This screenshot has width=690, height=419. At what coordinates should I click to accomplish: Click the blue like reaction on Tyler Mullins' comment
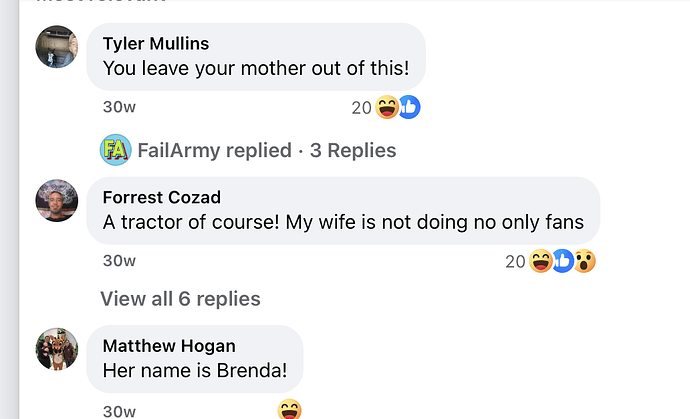coord(408,108)
